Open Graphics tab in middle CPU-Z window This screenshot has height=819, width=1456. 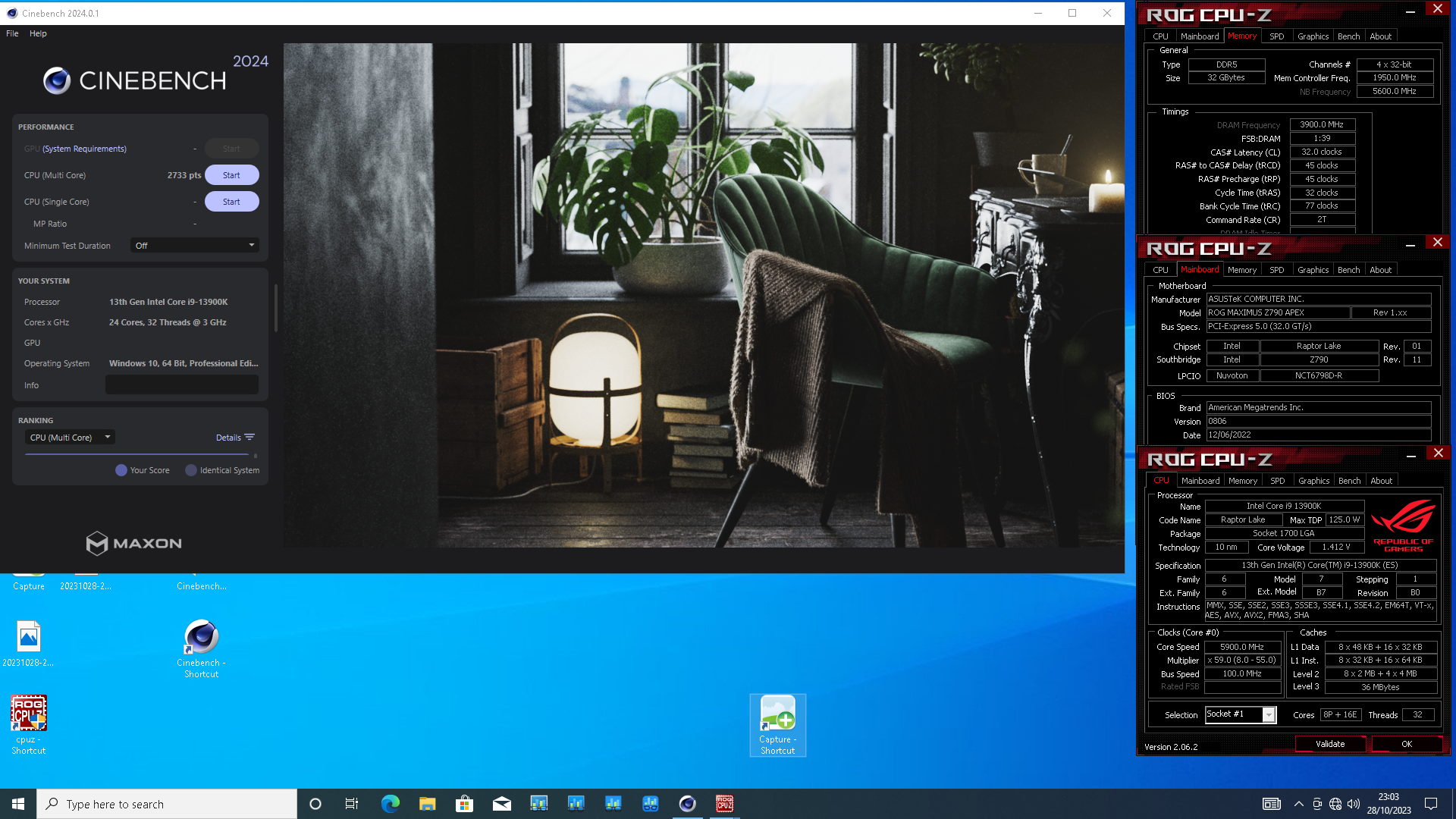[1313, 270]
